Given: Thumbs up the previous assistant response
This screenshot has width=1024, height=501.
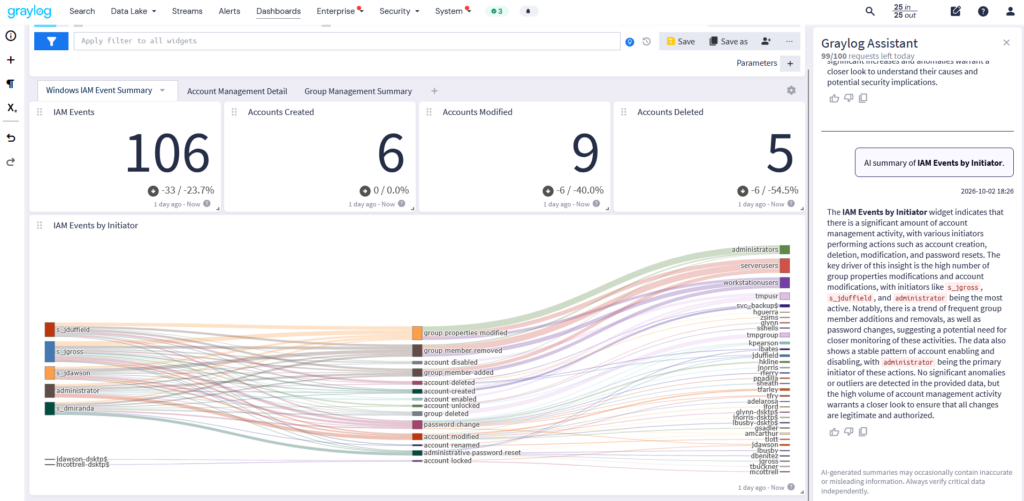Looking at the screenshot, I should click(x=834, y=98).
